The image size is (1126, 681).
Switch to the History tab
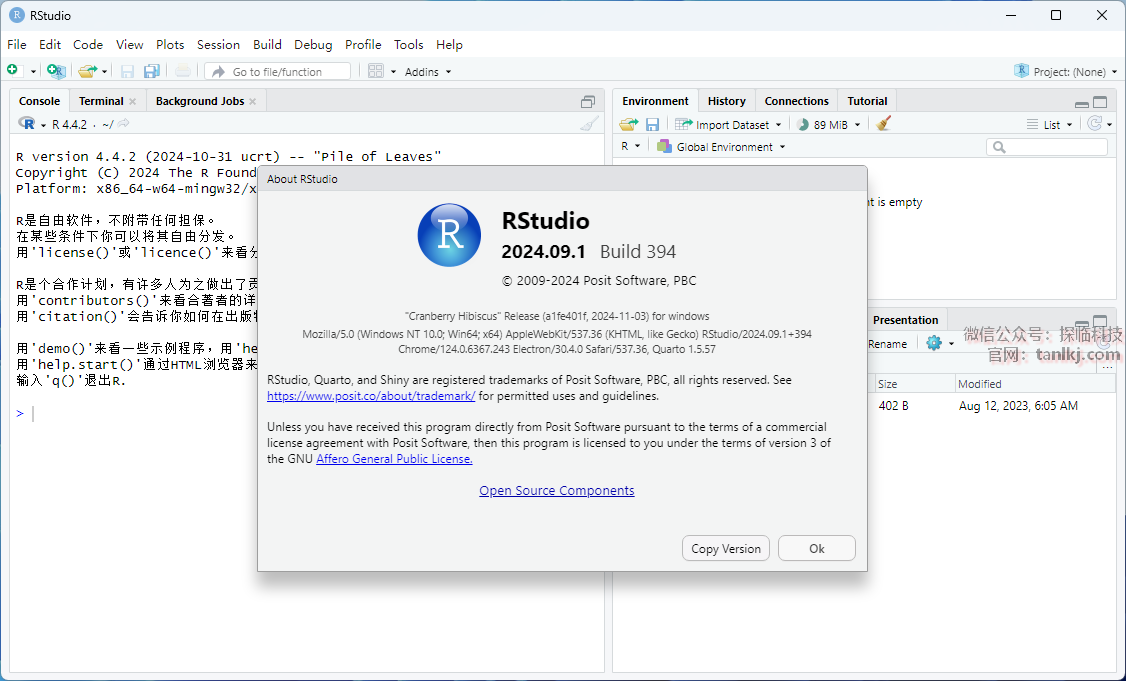pos(726,101)
